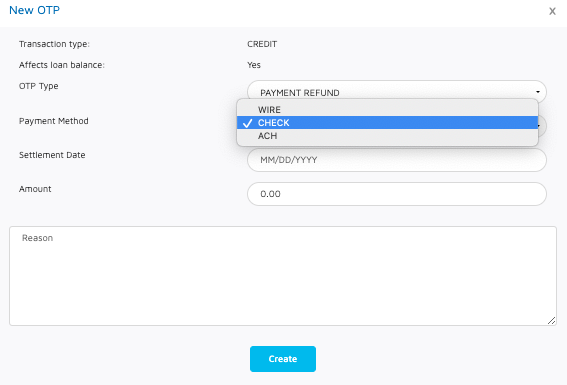Click the Reason box resize handle
Viewport: 567px width, 385px height.
tap(551, 321)
